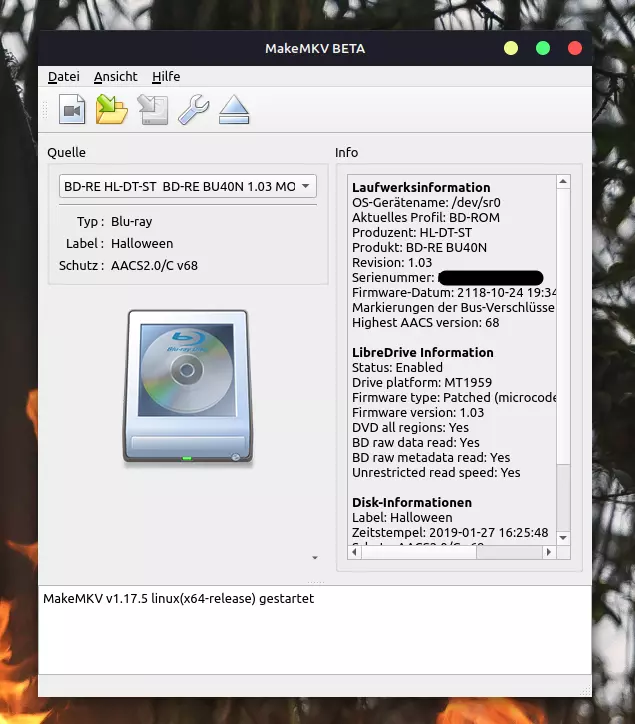The height and width of the screenshot is (724, 635).
Task: Minimize the window with the yellow button
Action: click(511, 48)
